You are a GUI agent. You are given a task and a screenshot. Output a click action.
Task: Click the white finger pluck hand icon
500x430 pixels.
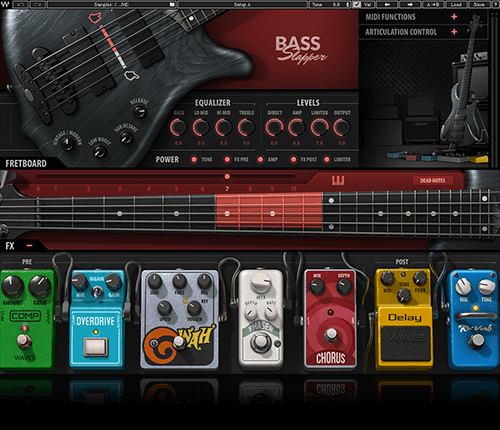click(x=131, y=75)
